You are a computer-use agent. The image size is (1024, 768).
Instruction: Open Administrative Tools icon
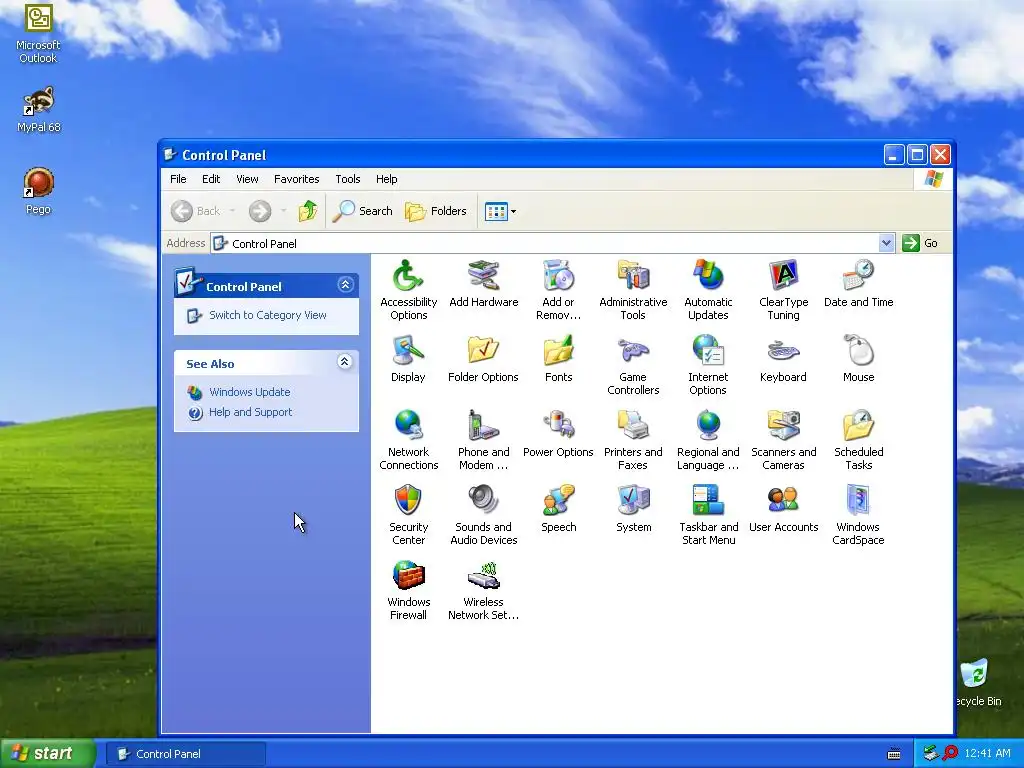(x=633, y=276)
